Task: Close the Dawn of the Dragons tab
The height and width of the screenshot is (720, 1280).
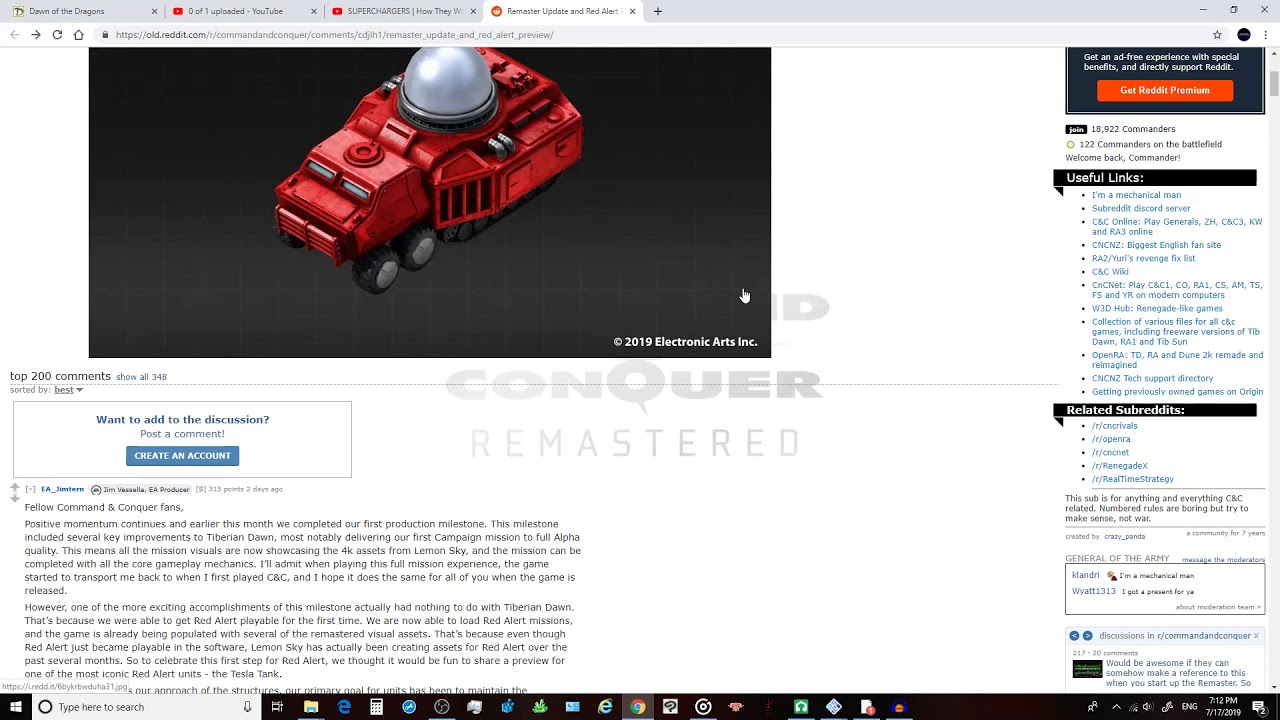Action: tap(154, 11)
